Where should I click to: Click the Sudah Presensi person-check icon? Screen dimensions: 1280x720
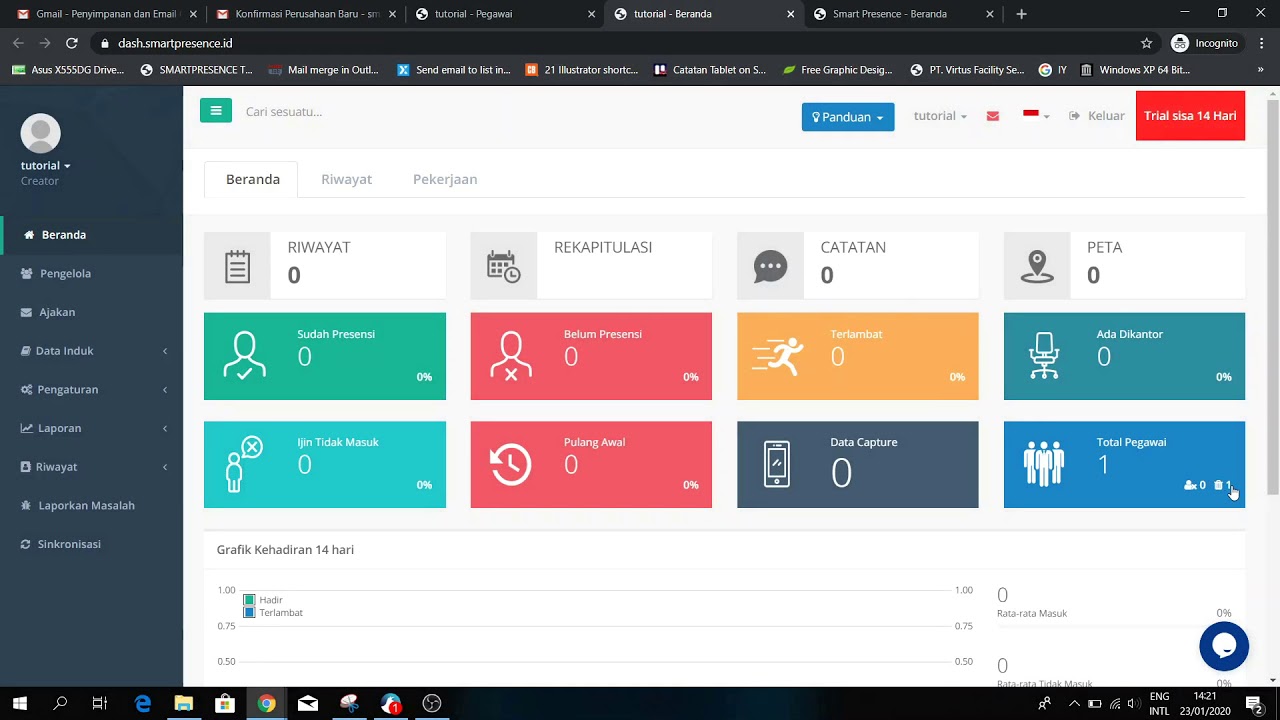[x=245, y=356]
